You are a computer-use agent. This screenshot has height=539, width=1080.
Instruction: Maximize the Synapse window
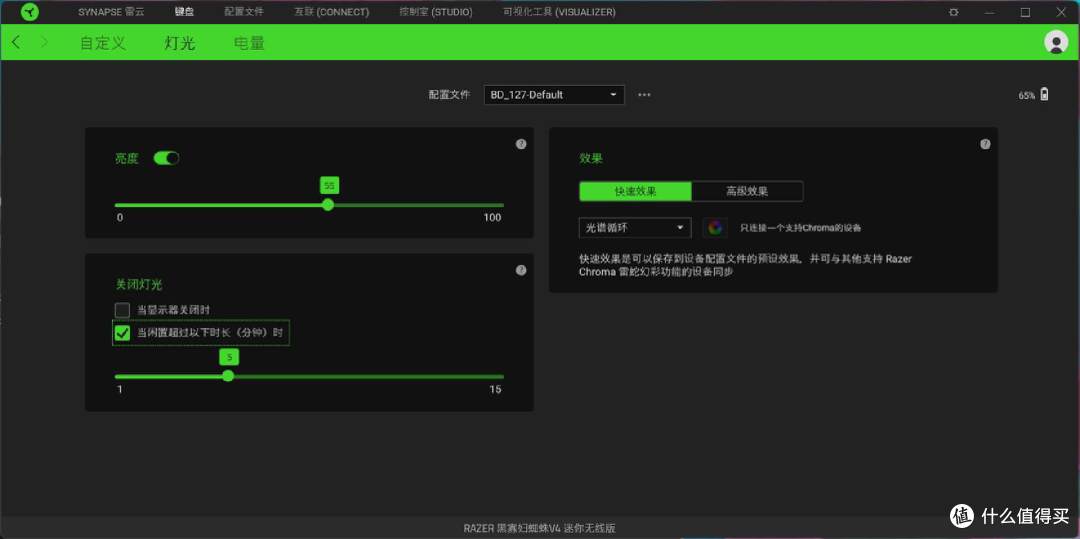pyautogui.click(x=1025, y=12)
